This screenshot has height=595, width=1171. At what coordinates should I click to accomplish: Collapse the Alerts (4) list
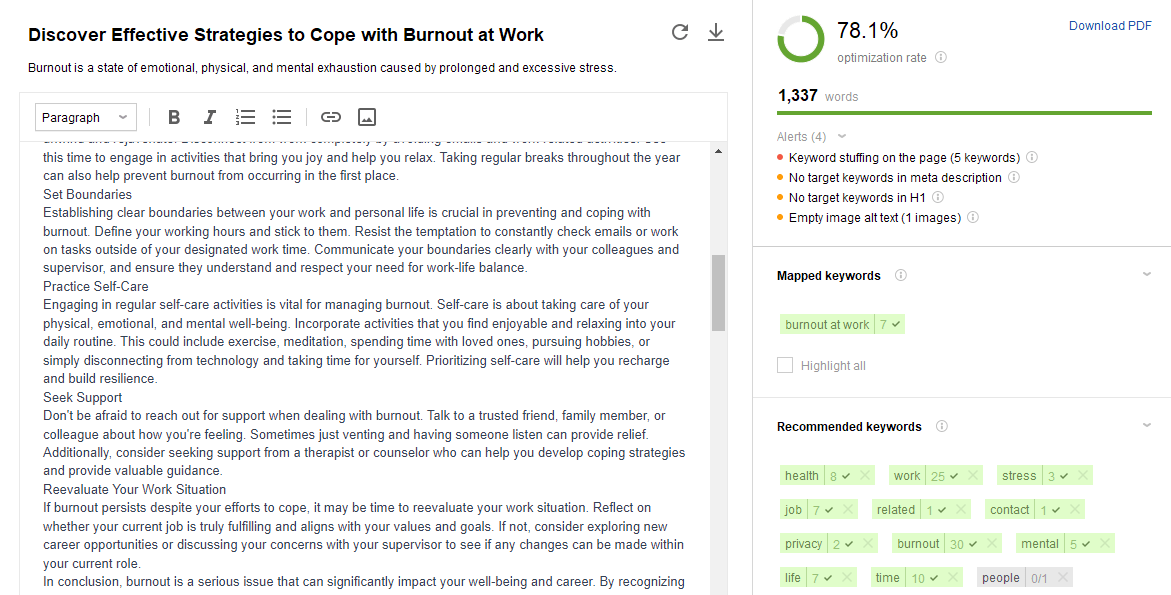(x=842, y=137)
